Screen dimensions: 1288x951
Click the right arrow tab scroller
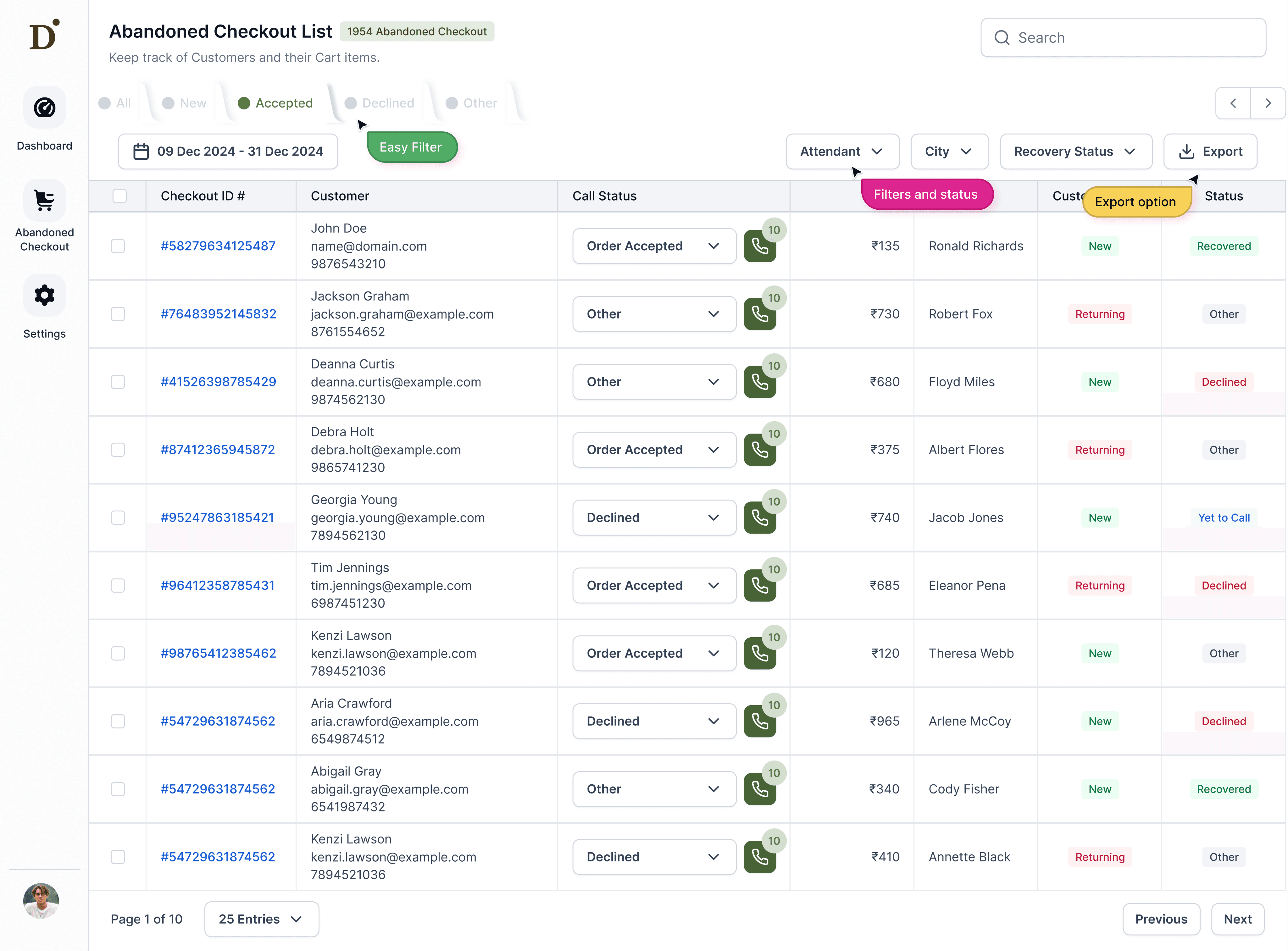click(1267, 103)
